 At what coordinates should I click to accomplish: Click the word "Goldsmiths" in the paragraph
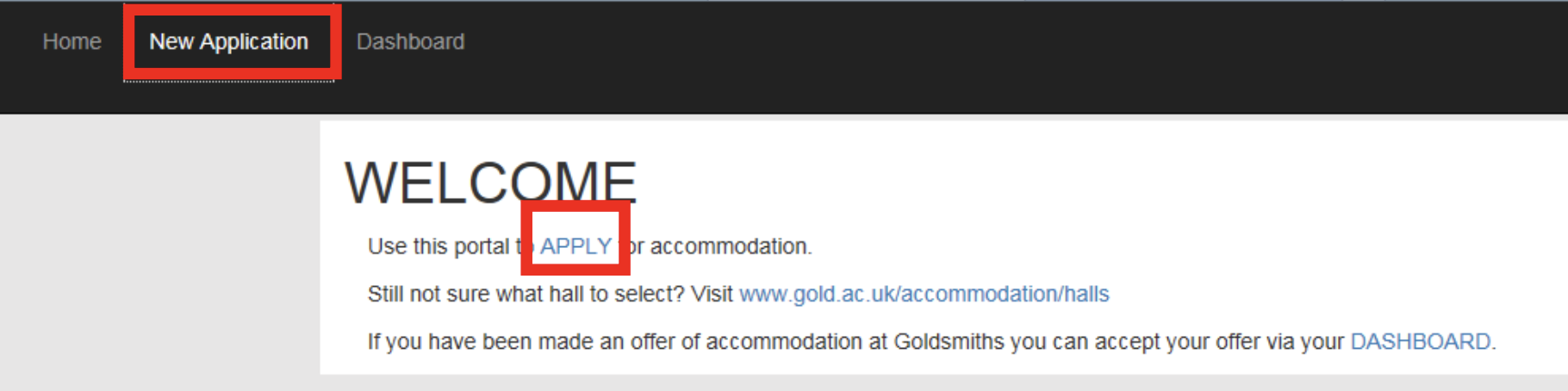949,342
